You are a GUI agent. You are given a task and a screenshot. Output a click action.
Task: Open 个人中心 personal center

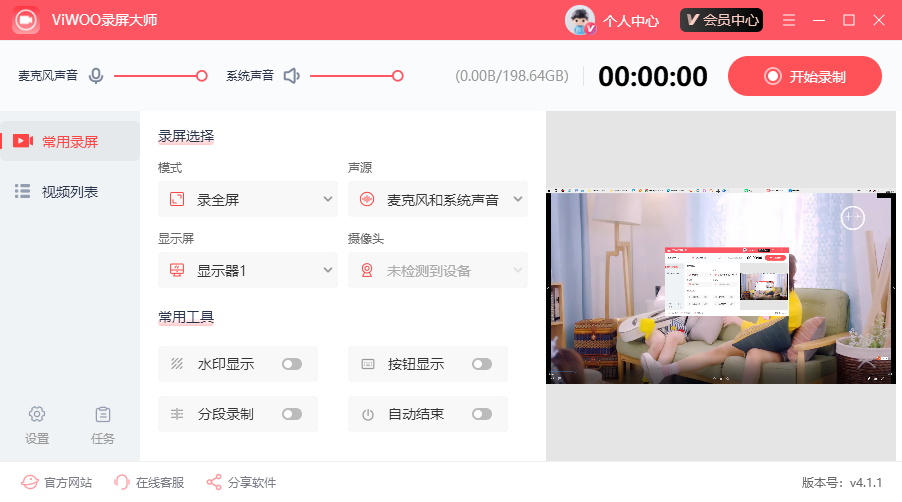click(x=630, y=21)
